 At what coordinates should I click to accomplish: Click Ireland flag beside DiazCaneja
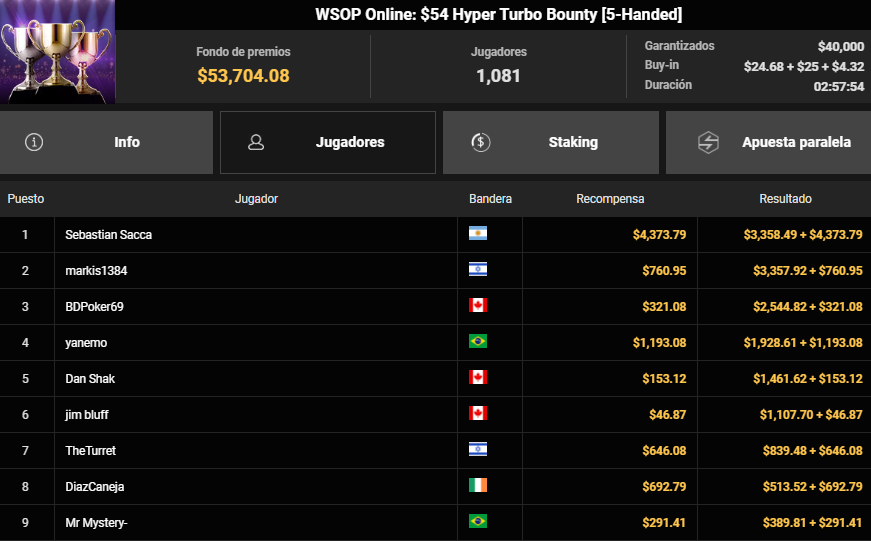478,485
